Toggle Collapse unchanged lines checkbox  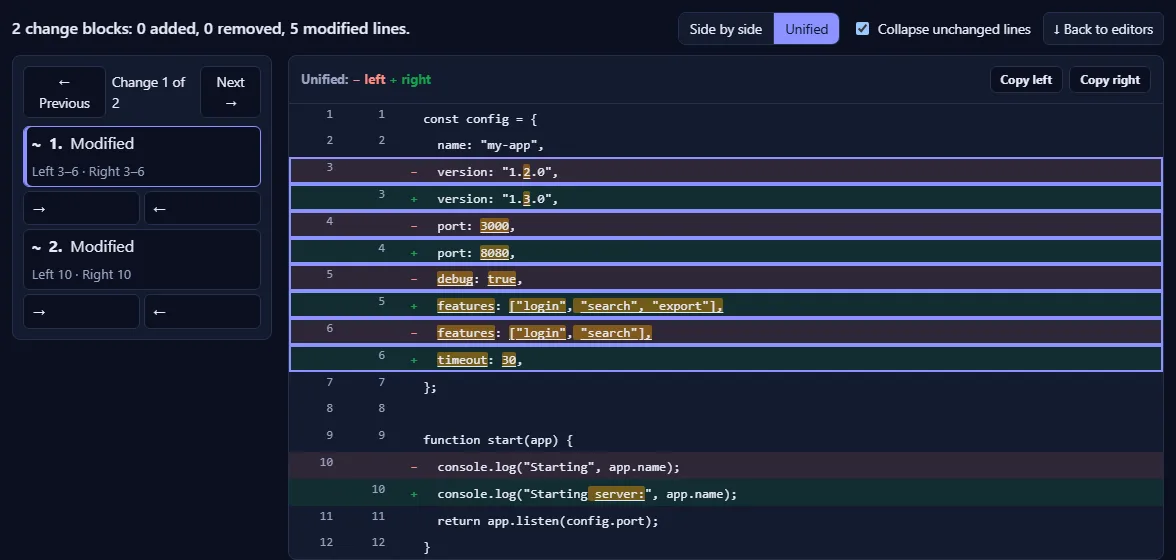(x=862, y=28)
